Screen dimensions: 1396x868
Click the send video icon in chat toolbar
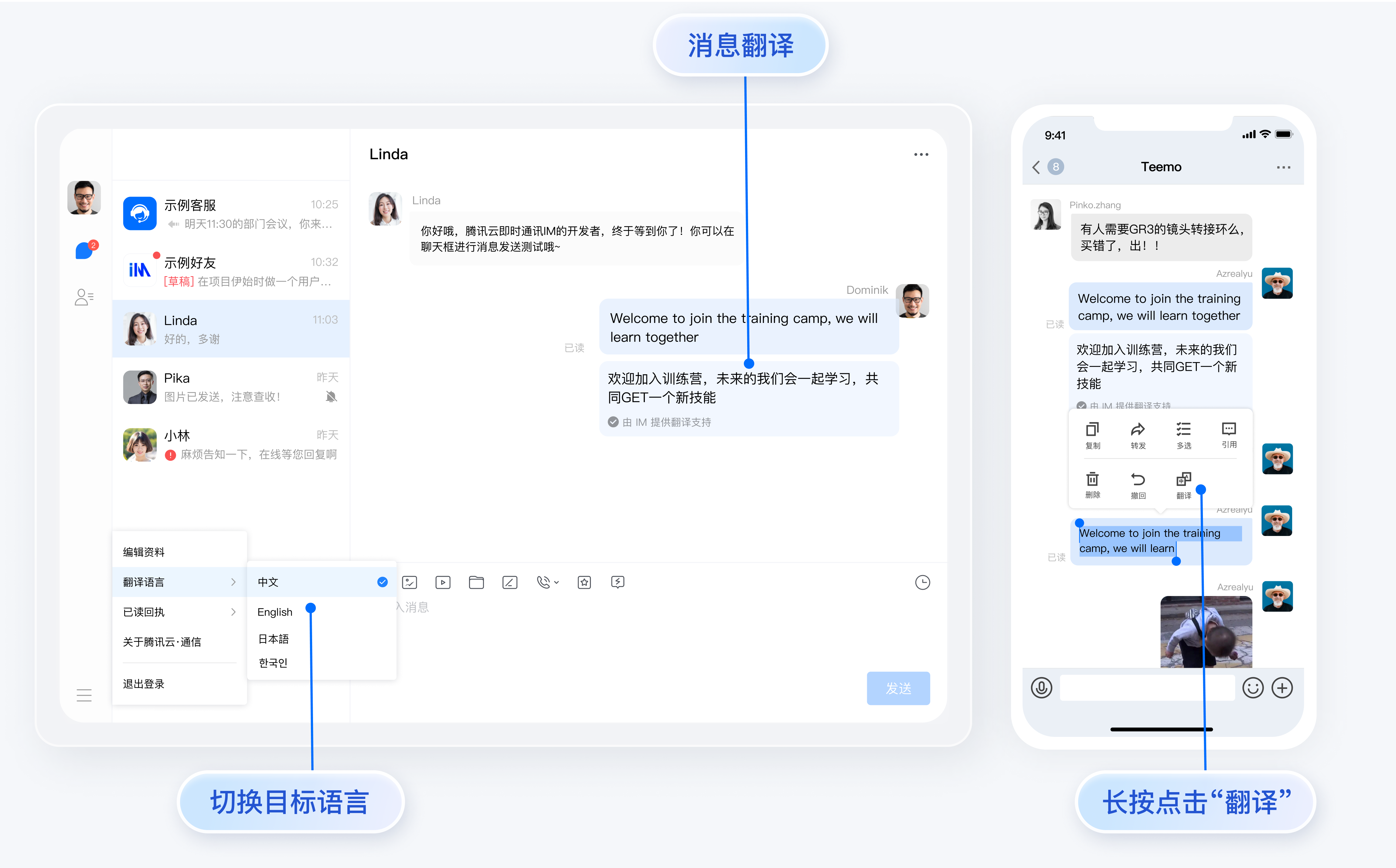[x=443, y=582]
